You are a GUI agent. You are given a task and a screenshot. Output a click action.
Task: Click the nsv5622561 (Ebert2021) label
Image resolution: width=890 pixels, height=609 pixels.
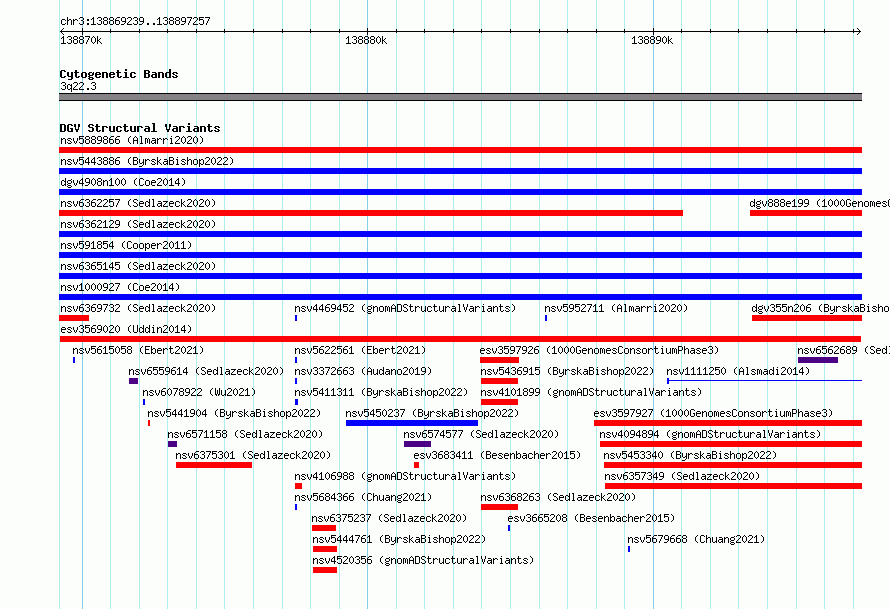click(x=360, y=350)
